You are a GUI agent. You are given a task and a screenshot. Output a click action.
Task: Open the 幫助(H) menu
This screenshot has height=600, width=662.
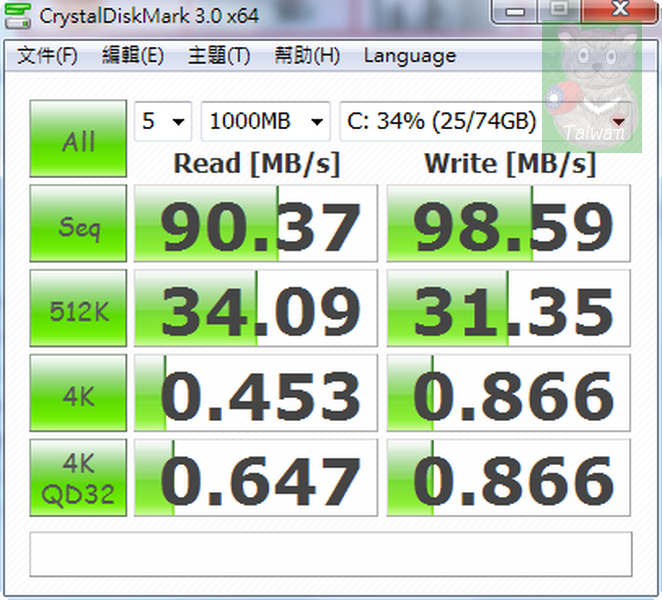click(x=307, y=56)
